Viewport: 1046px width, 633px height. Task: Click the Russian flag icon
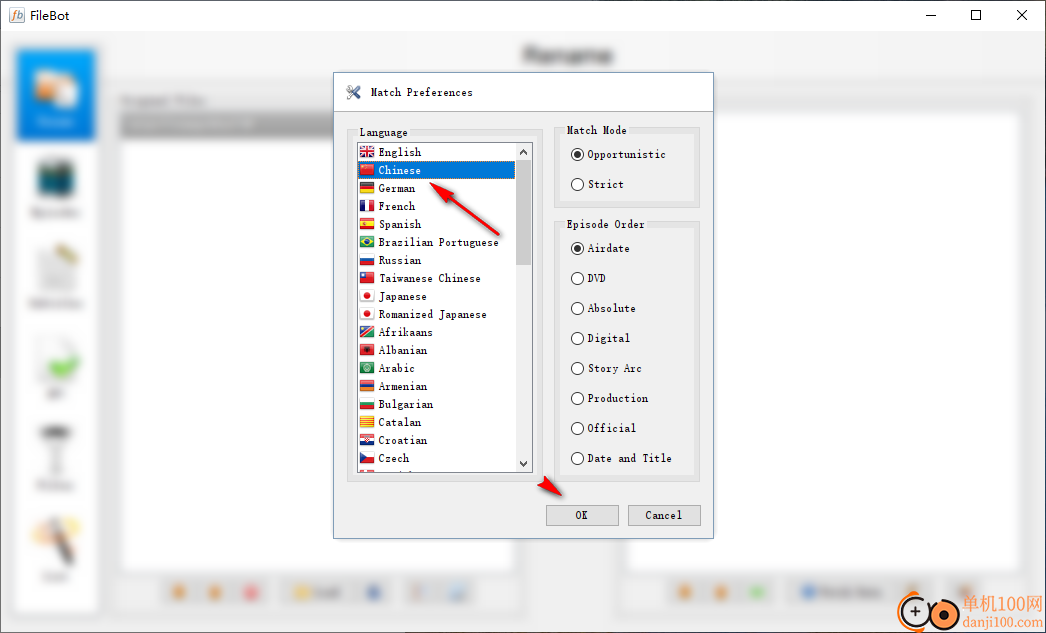click(x=367, y=260)
